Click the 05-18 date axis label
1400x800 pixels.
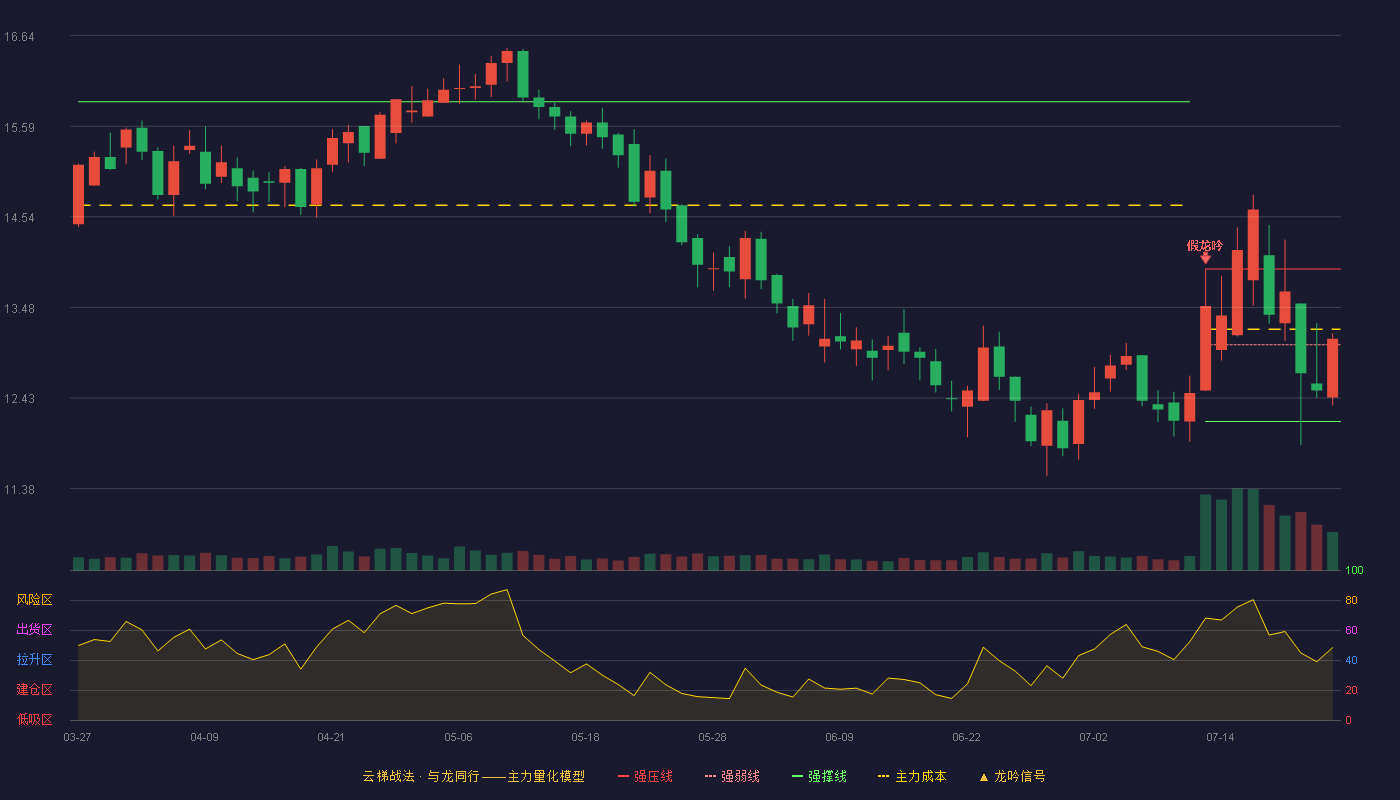coord(585,737)
